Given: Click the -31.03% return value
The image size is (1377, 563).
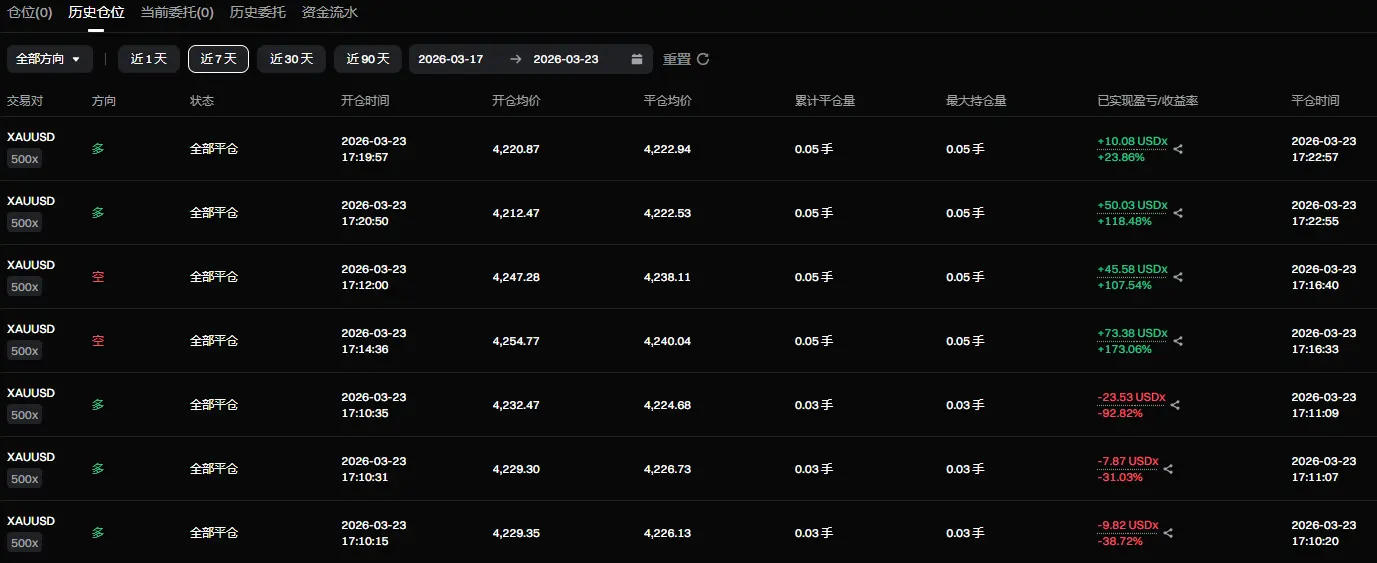Looking at the screenshot, I should 1120,477.
